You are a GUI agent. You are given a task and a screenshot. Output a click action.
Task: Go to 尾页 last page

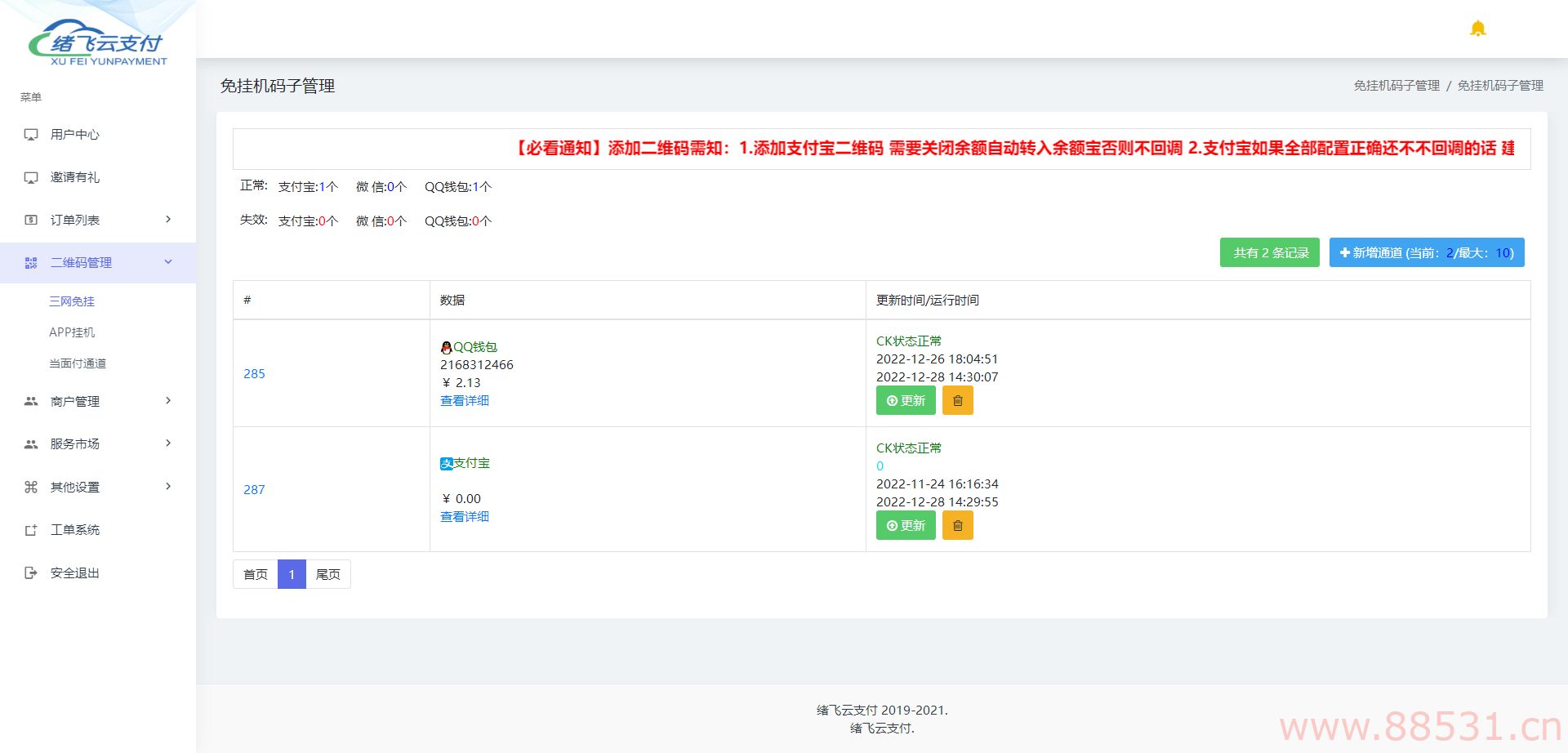point(328,574)
